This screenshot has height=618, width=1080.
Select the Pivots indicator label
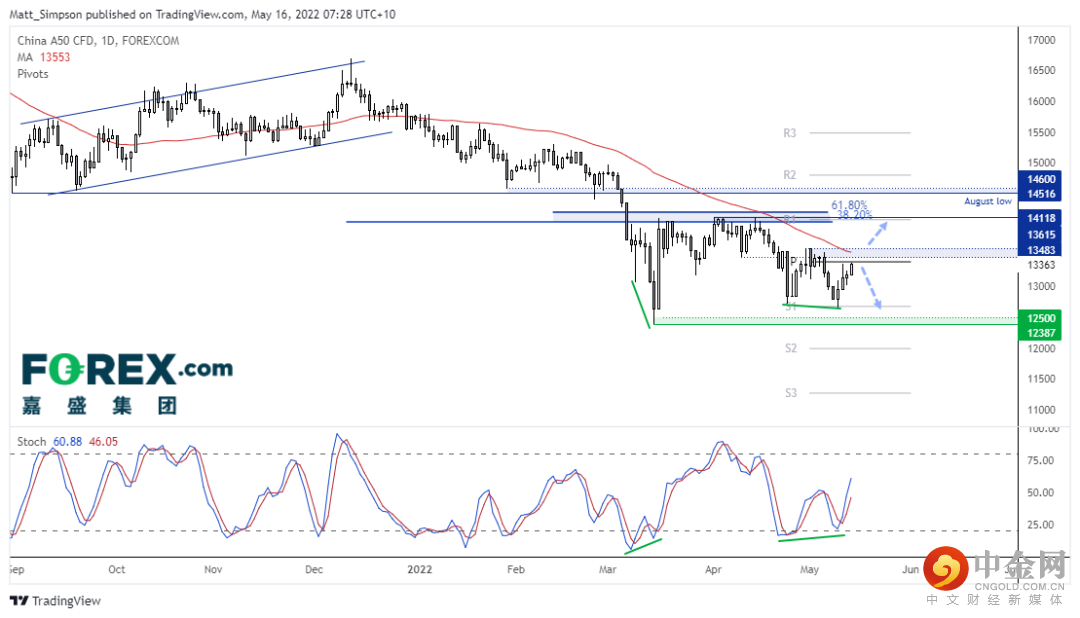[32, 74]
